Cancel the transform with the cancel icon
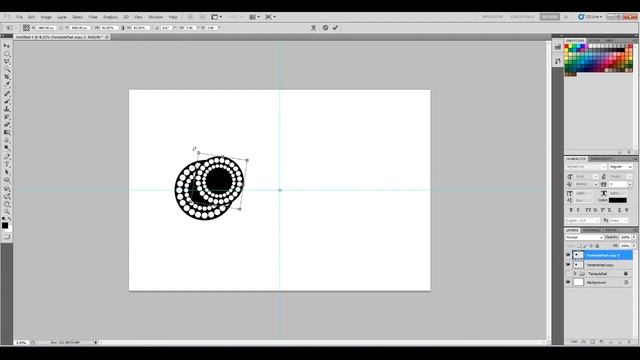Screen dimensions: 640x360 coord(325,28)
